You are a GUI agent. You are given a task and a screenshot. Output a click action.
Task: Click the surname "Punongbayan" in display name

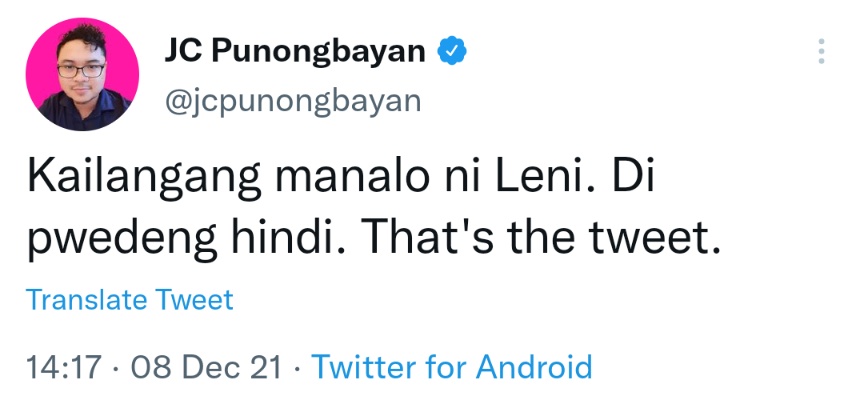click(318, 52)
